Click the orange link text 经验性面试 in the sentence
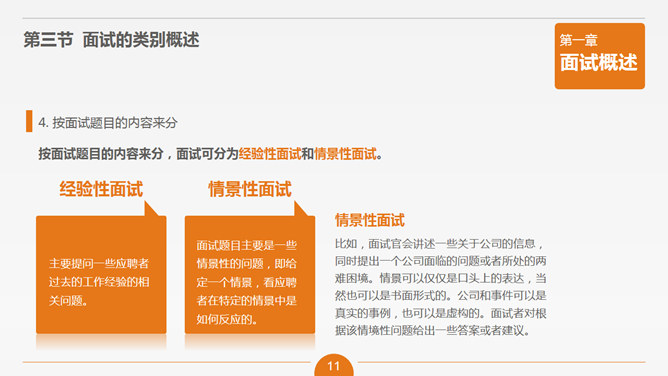This screenshot has height=376, width=668. pos(270,154)
